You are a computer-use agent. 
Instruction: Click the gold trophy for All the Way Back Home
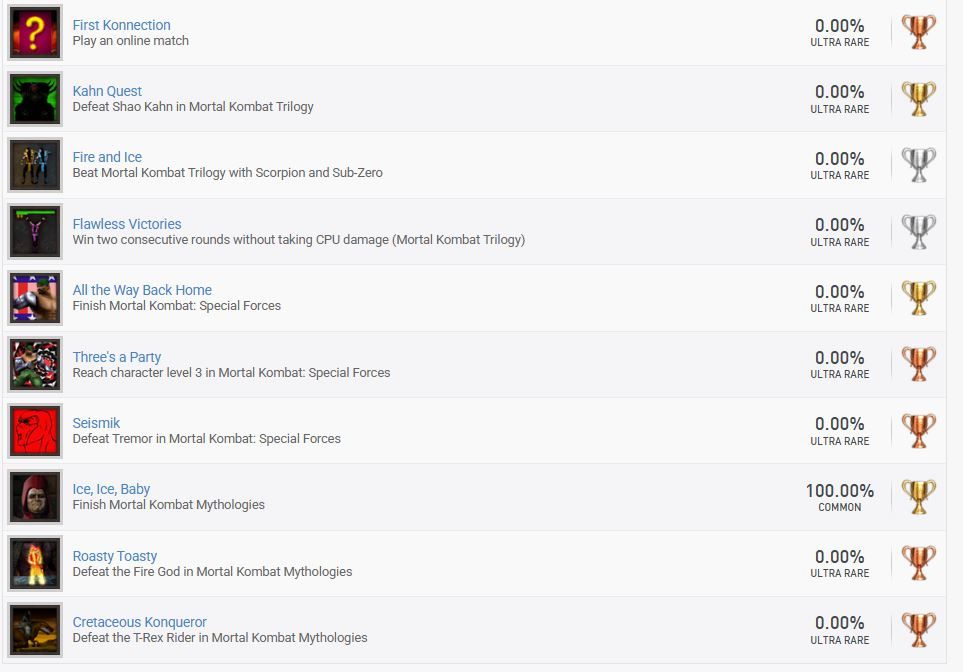click(918, 297)
